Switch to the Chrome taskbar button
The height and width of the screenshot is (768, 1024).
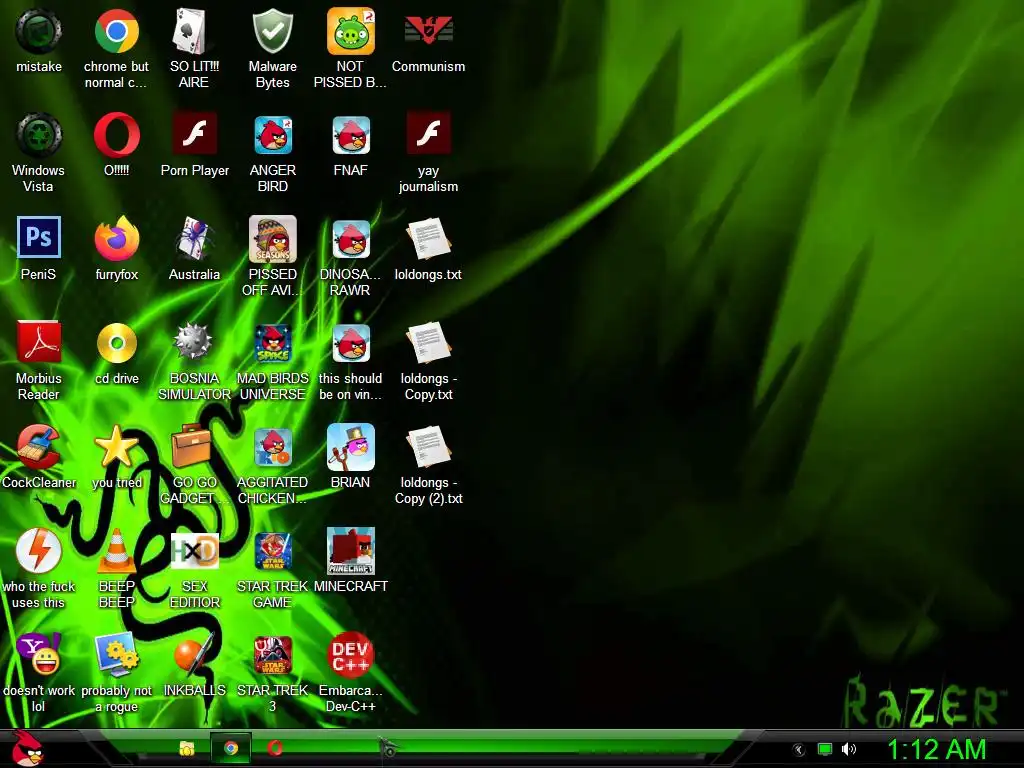[x=230, y=748]
